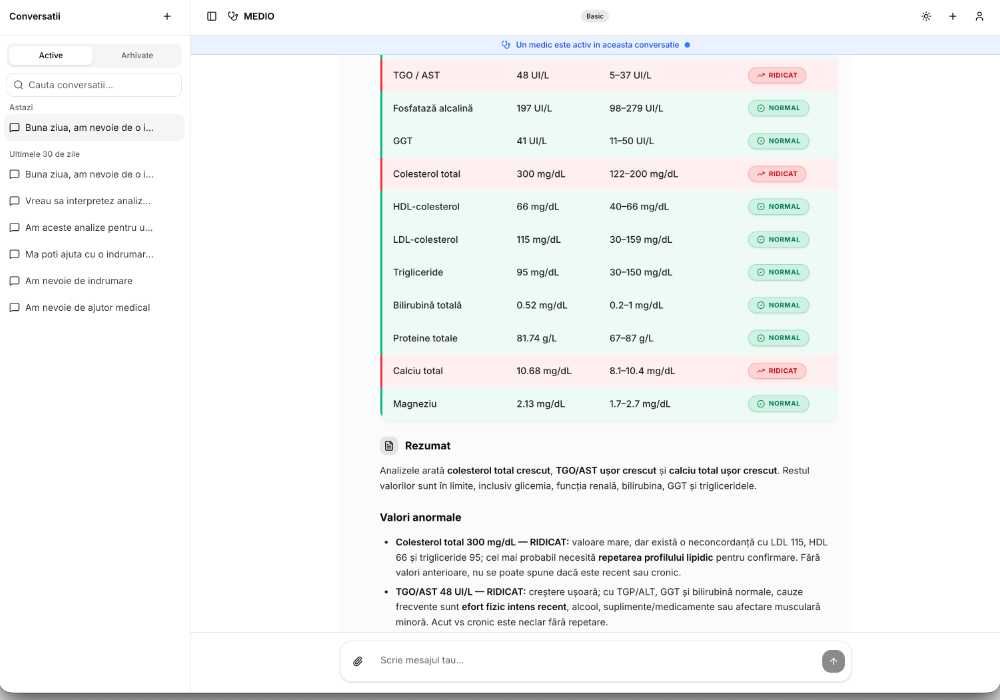Click the 'Un medic este activ' banner text
Image resolution: width=1000 pixels, height=700 pixels.
pos(597,45)
